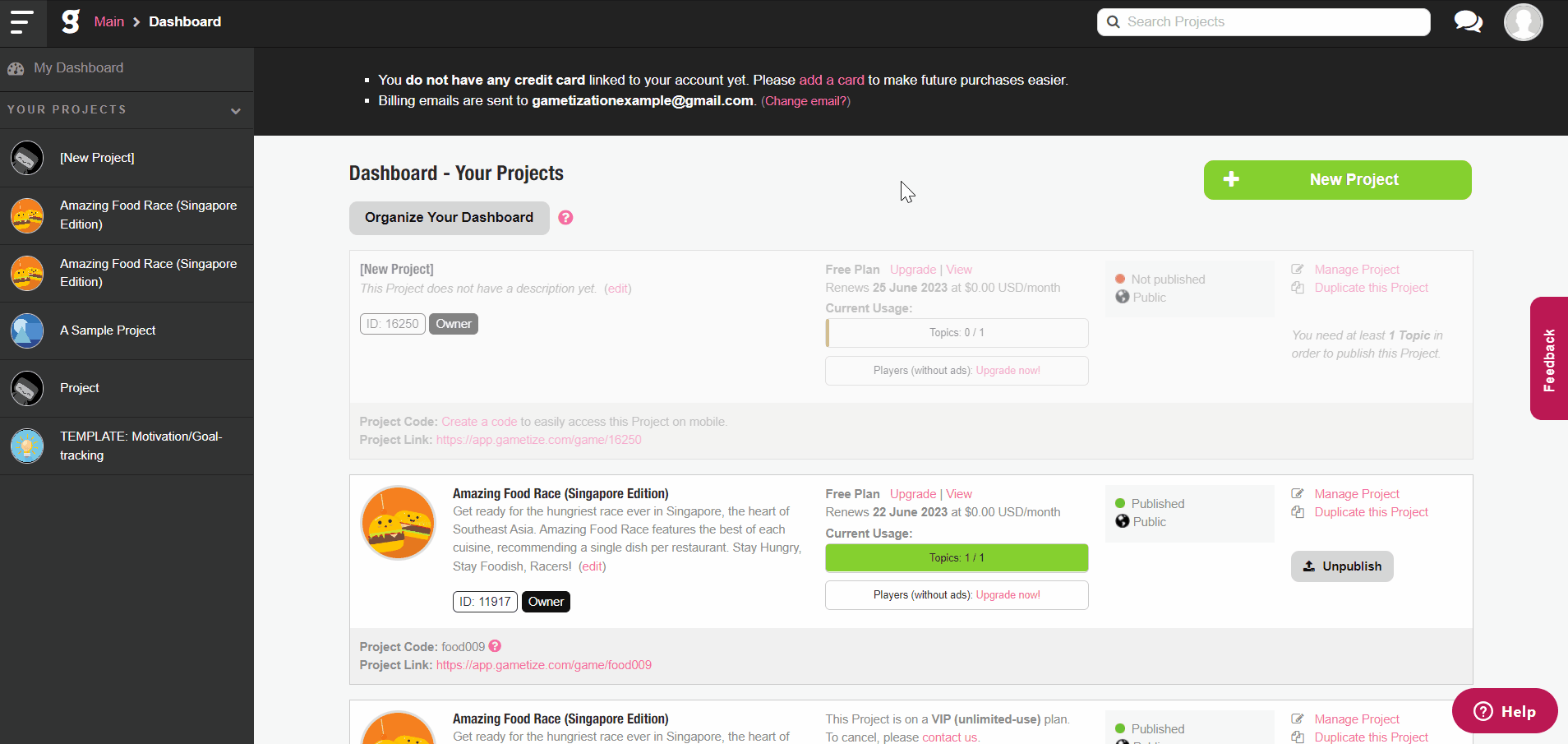Screen dimensions: 1568x744
Task: Open the user profile avatar
Action: click(1523, 22)
